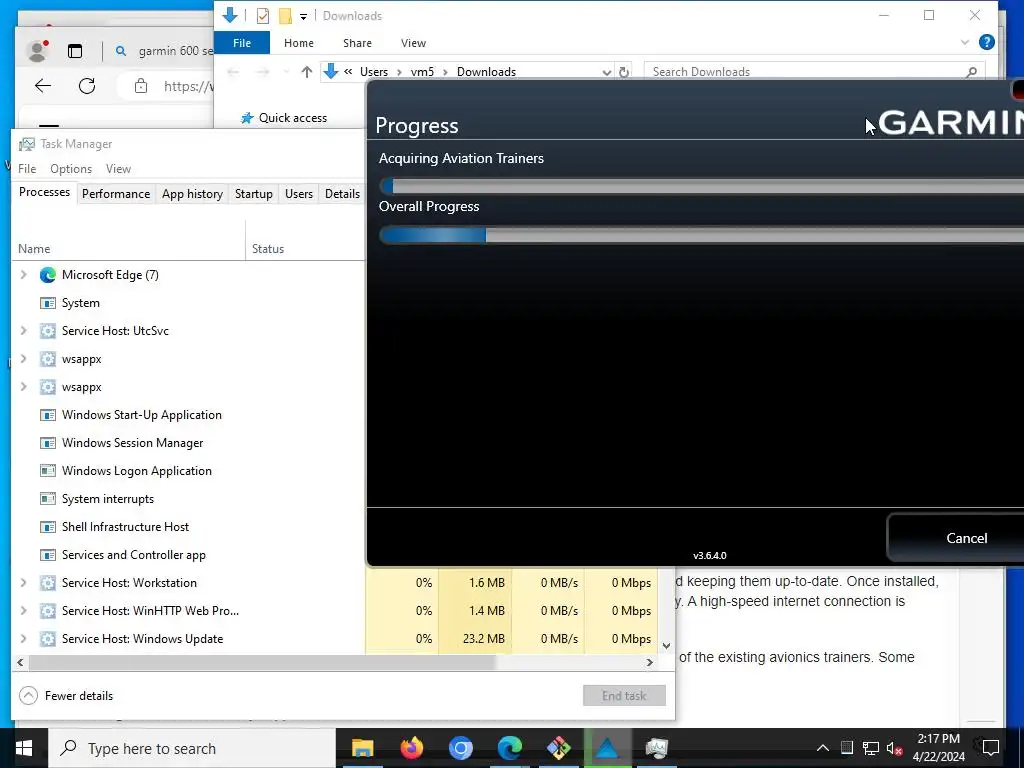Click the Overall Progress bar
1024x768 pixels.
click(x=701, y=235)
